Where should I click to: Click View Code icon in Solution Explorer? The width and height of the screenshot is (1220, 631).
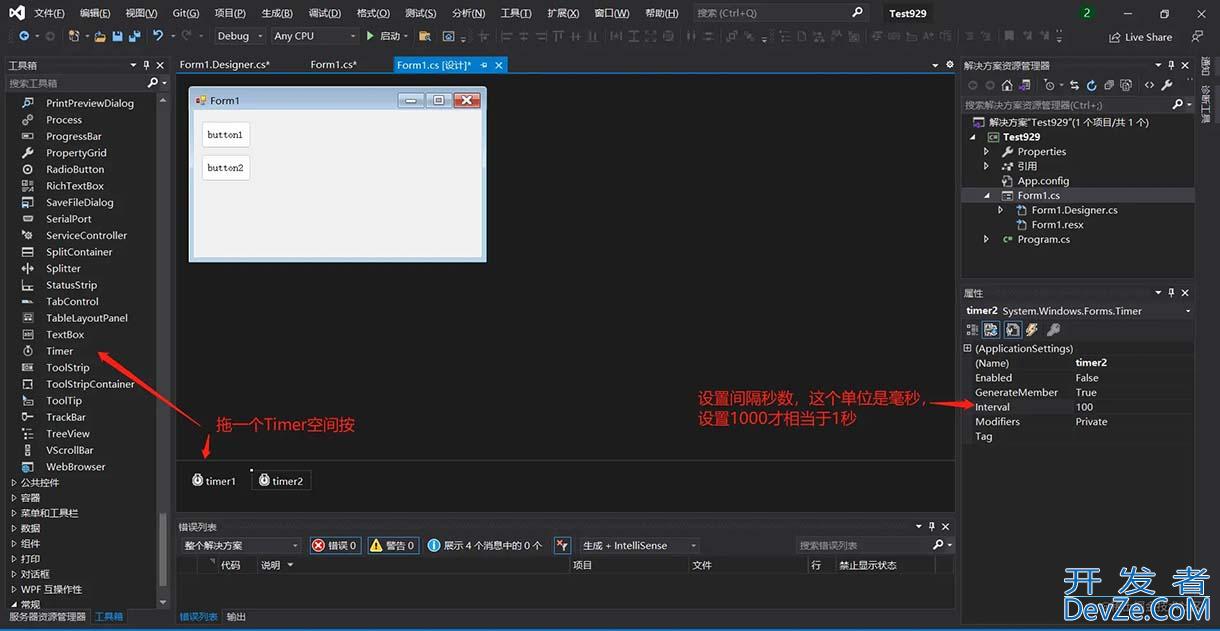(x=1149, y=85)
